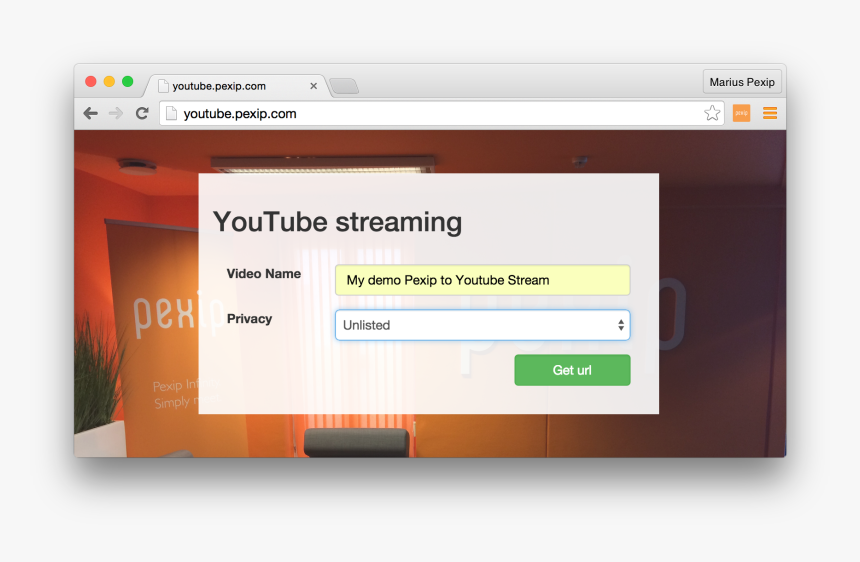860x562 pixels.
Task: Click the browser forward arrow
Action: point(116,113)
